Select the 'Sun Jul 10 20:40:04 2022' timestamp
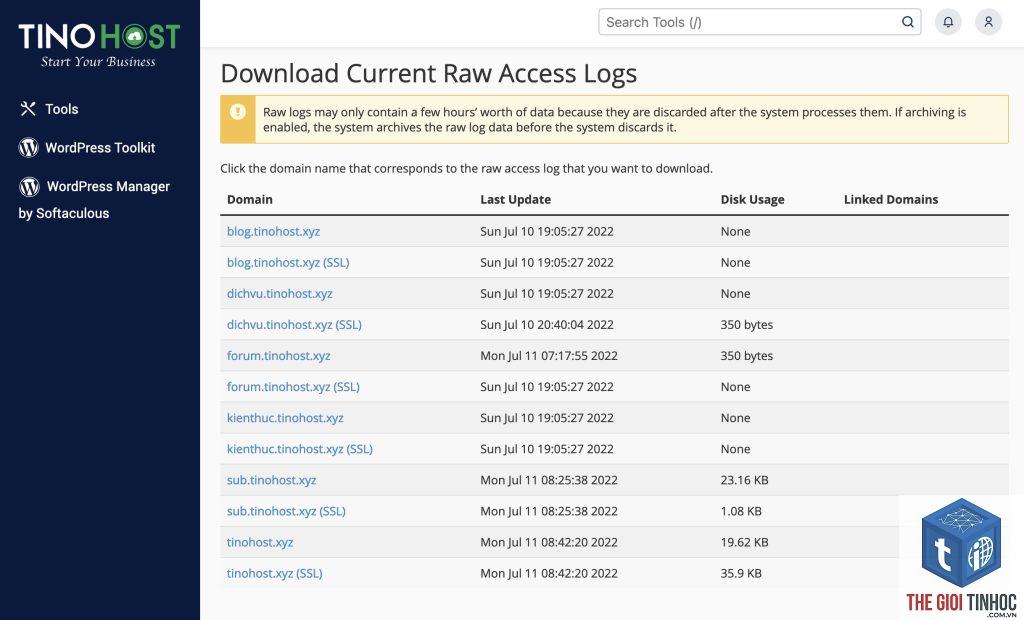This screenshot has width=1024, height=620. coord(547,325)
